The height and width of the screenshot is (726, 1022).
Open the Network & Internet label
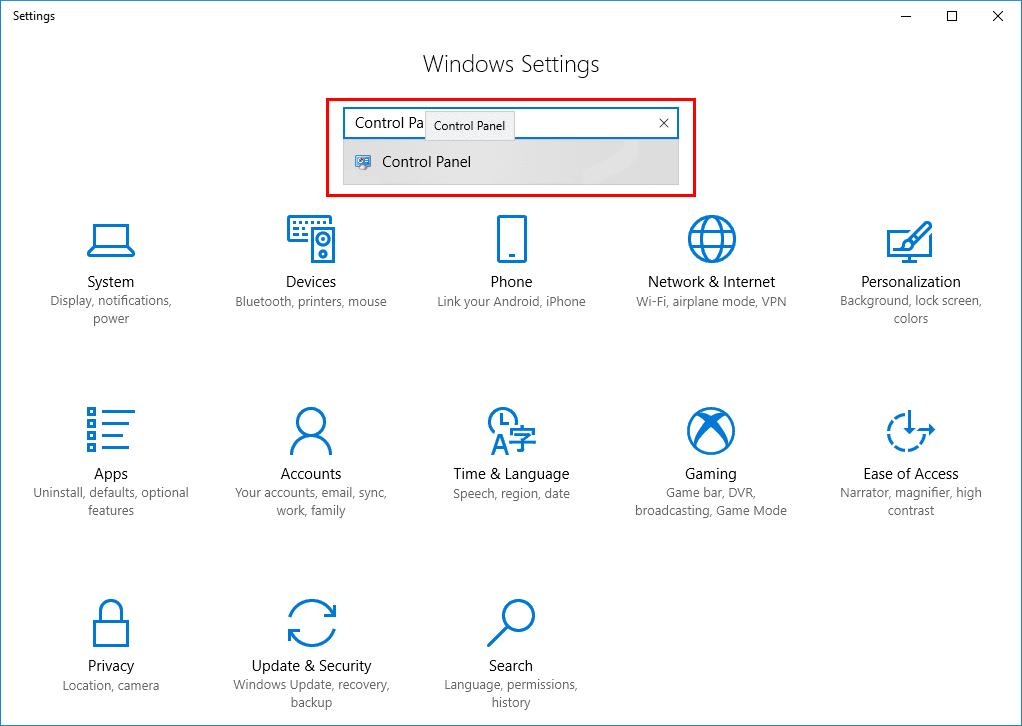point(712,282)
